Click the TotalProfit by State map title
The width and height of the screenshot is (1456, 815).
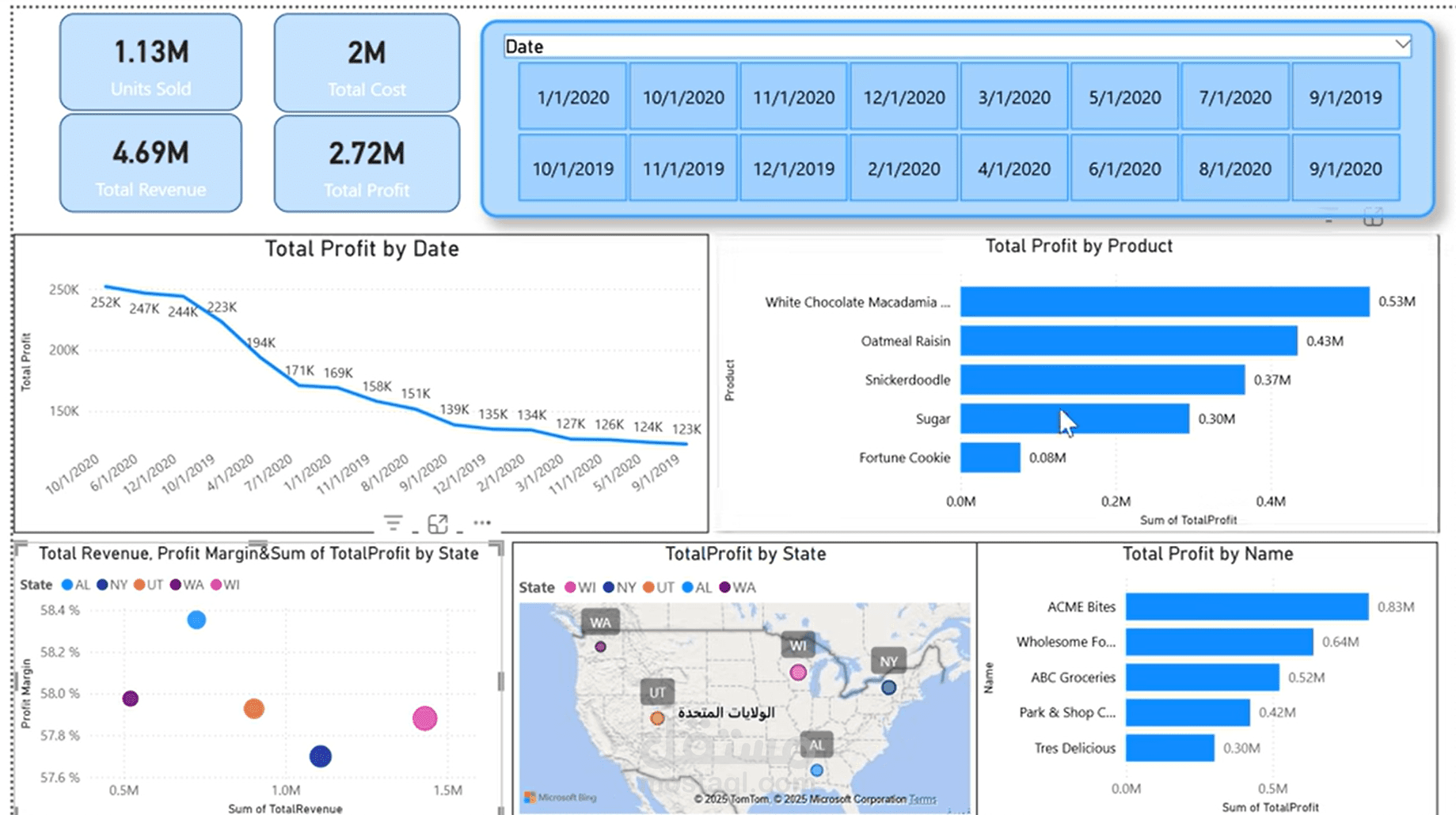click(x=745, y=554)
